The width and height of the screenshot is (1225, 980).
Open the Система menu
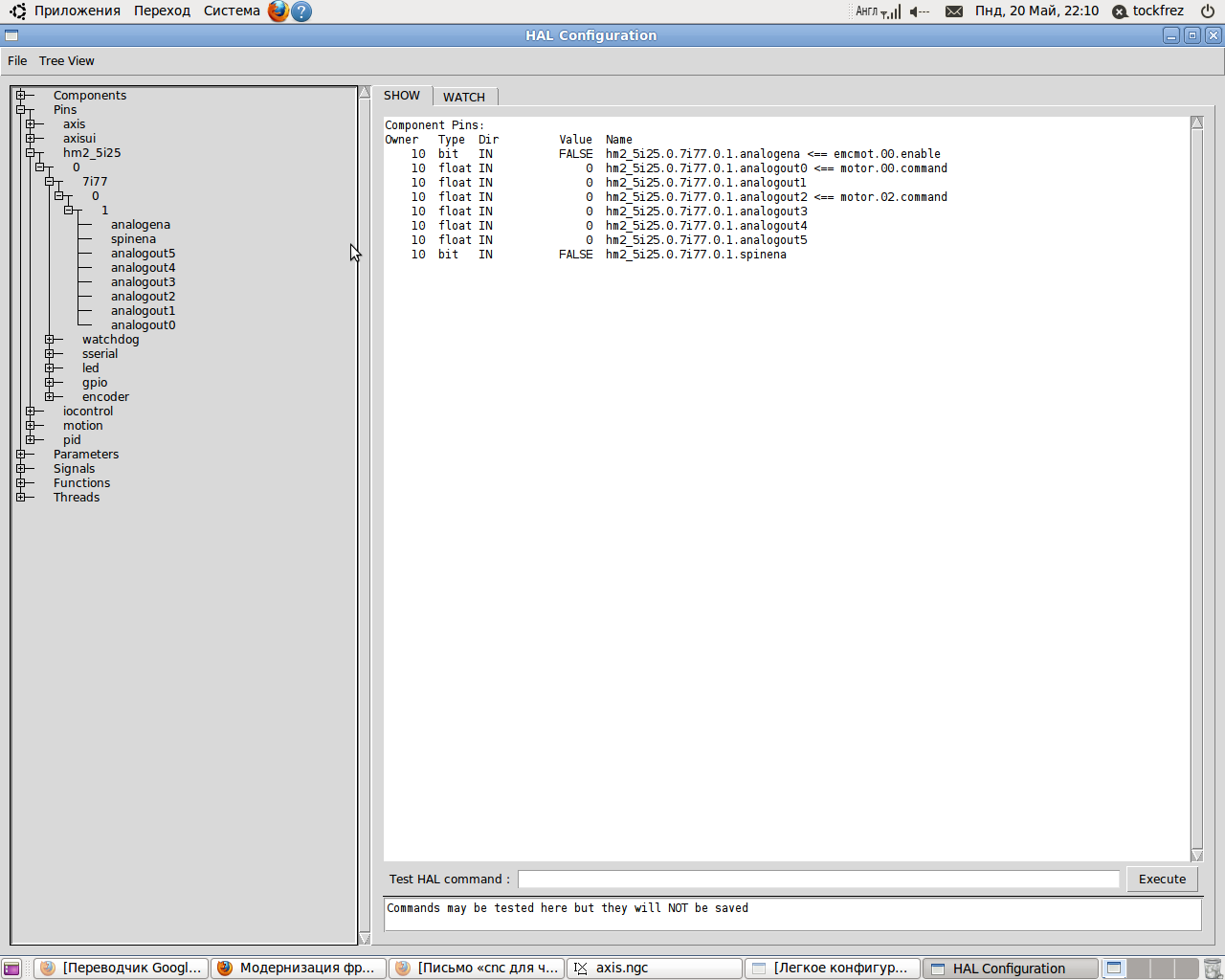tap(232, 11)
